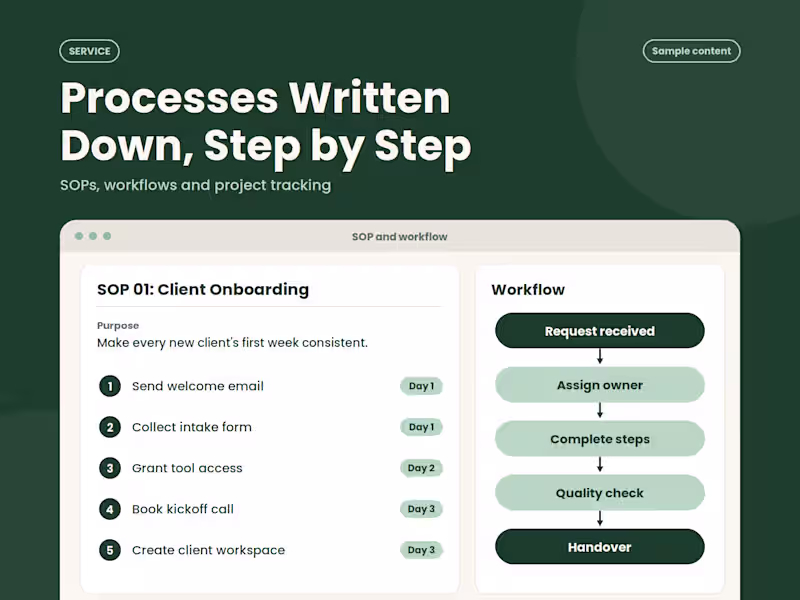
Task: Click the 'SOP 01: Client Onboarding' heading
Action: pyautogui.click(x=203, y=289)
